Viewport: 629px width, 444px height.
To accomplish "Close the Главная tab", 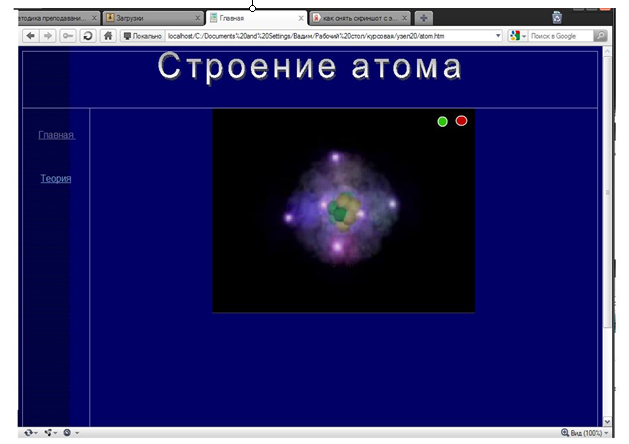I will 301,18.
